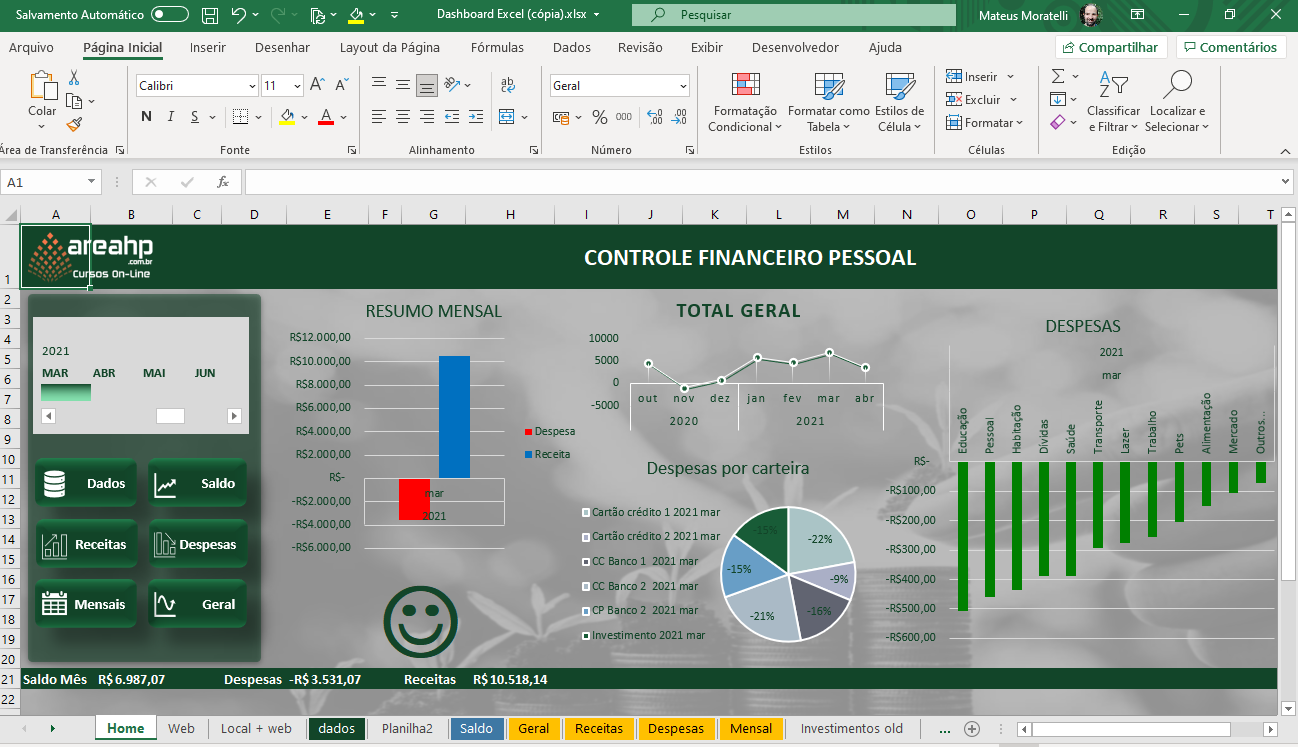Toggle bold formatting with the N button

tap(147, 117)
